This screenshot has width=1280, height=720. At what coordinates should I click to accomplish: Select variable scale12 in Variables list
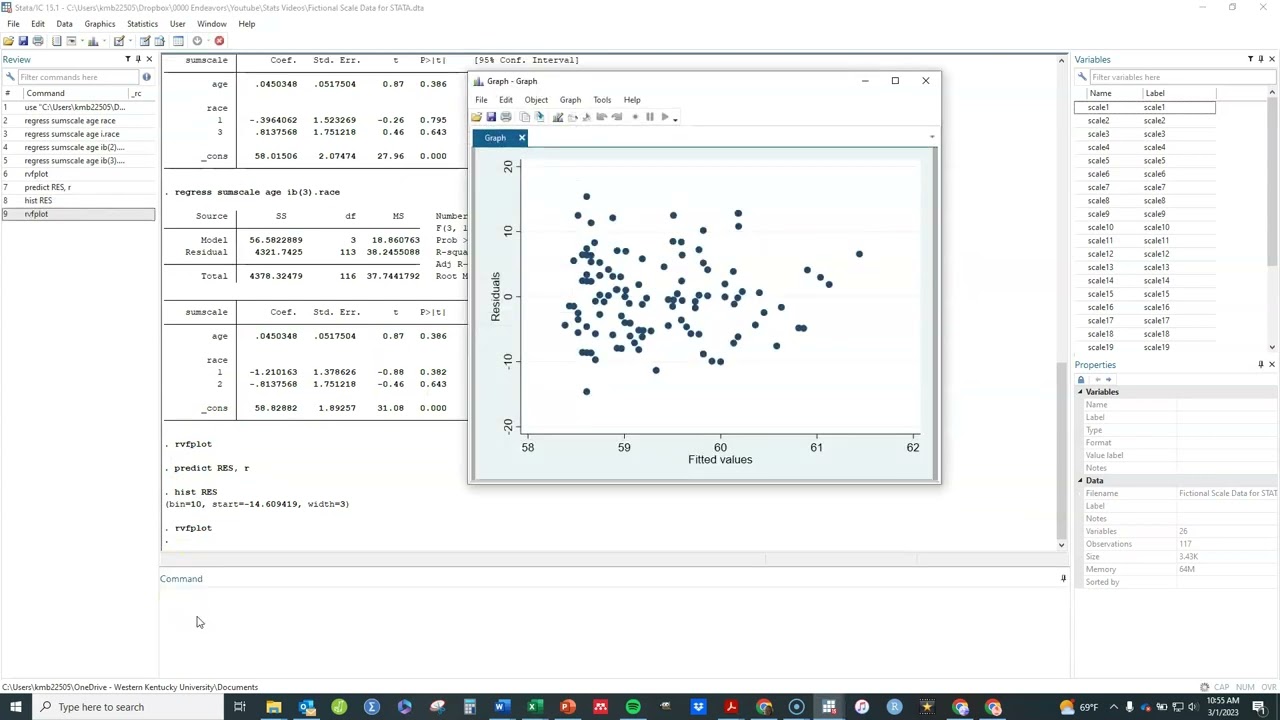pos(1145,254)
